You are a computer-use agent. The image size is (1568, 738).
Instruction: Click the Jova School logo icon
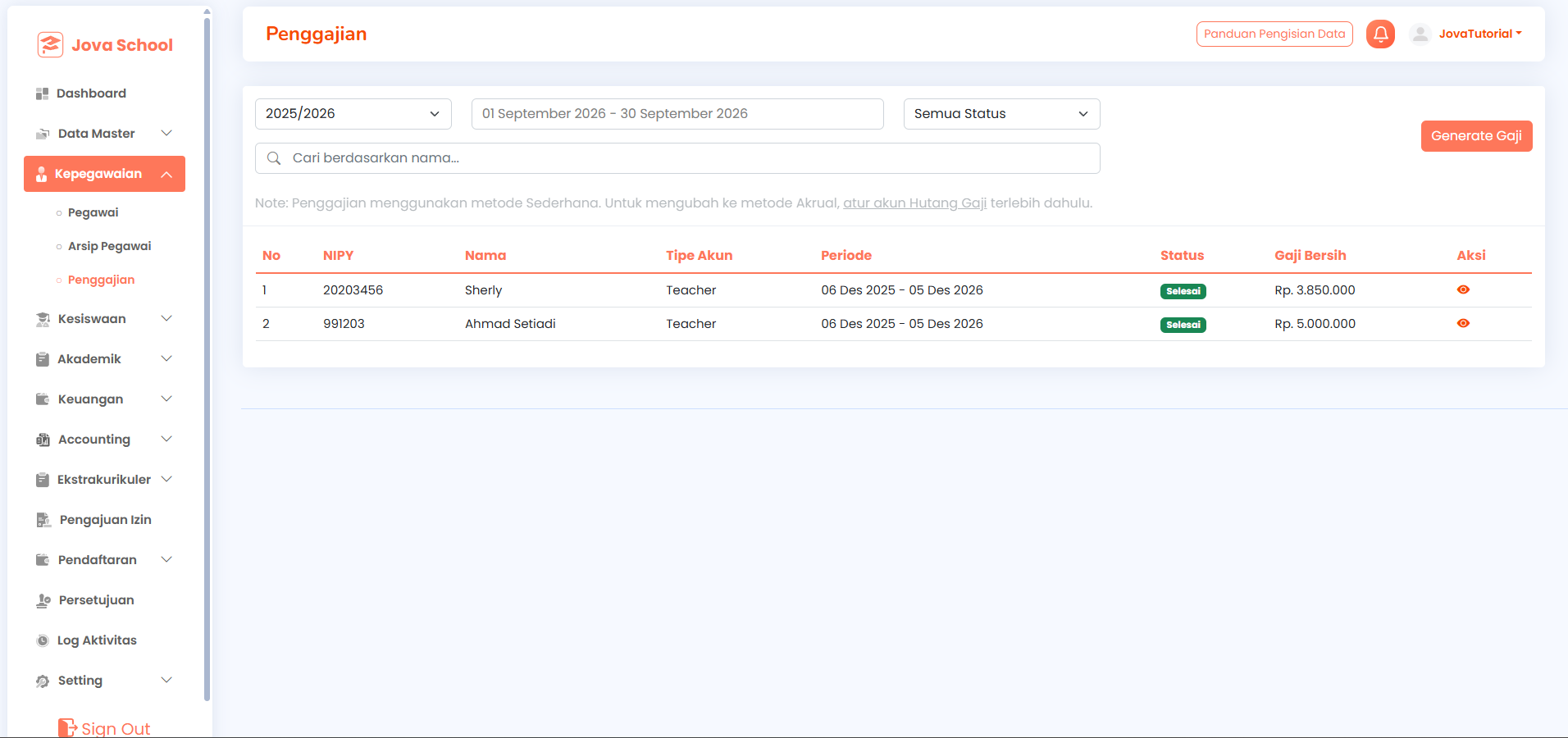click(x=50, y=45)
